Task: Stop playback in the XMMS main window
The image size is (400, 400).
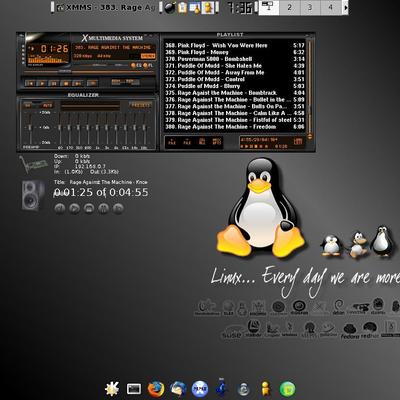Action: click(66, 83)
